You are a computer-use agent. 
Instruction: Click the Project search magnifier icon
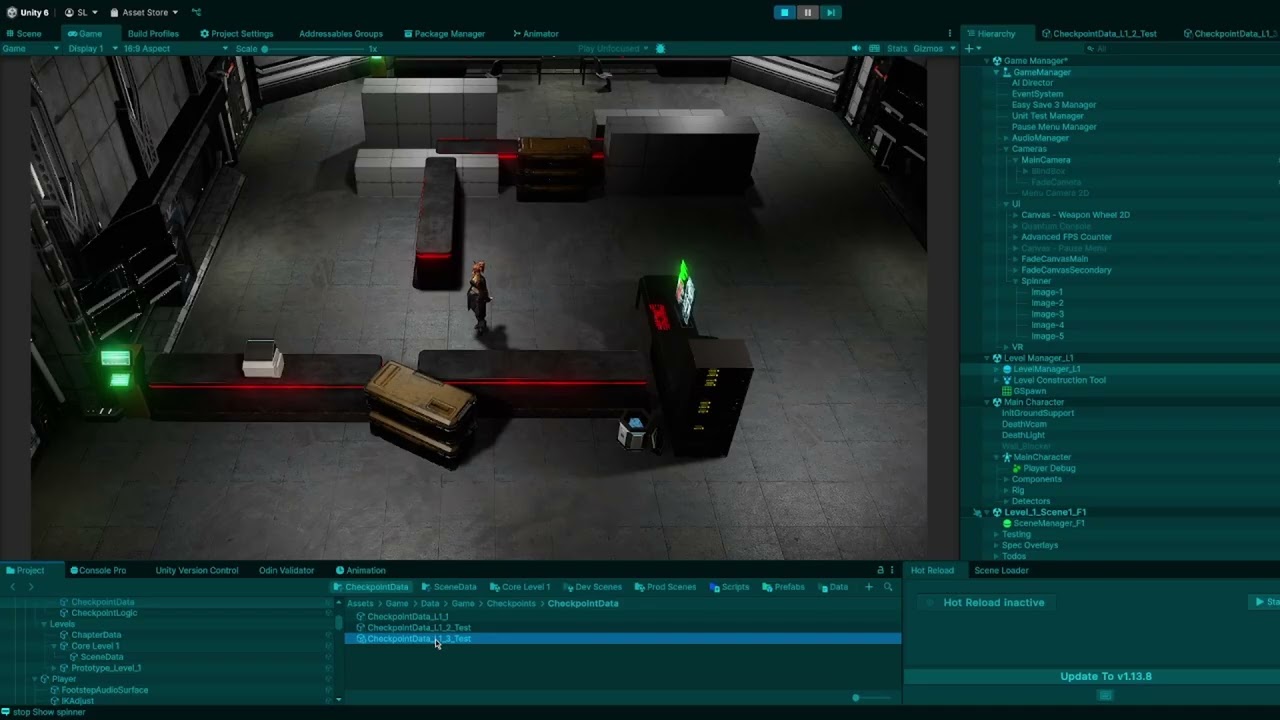888,587
